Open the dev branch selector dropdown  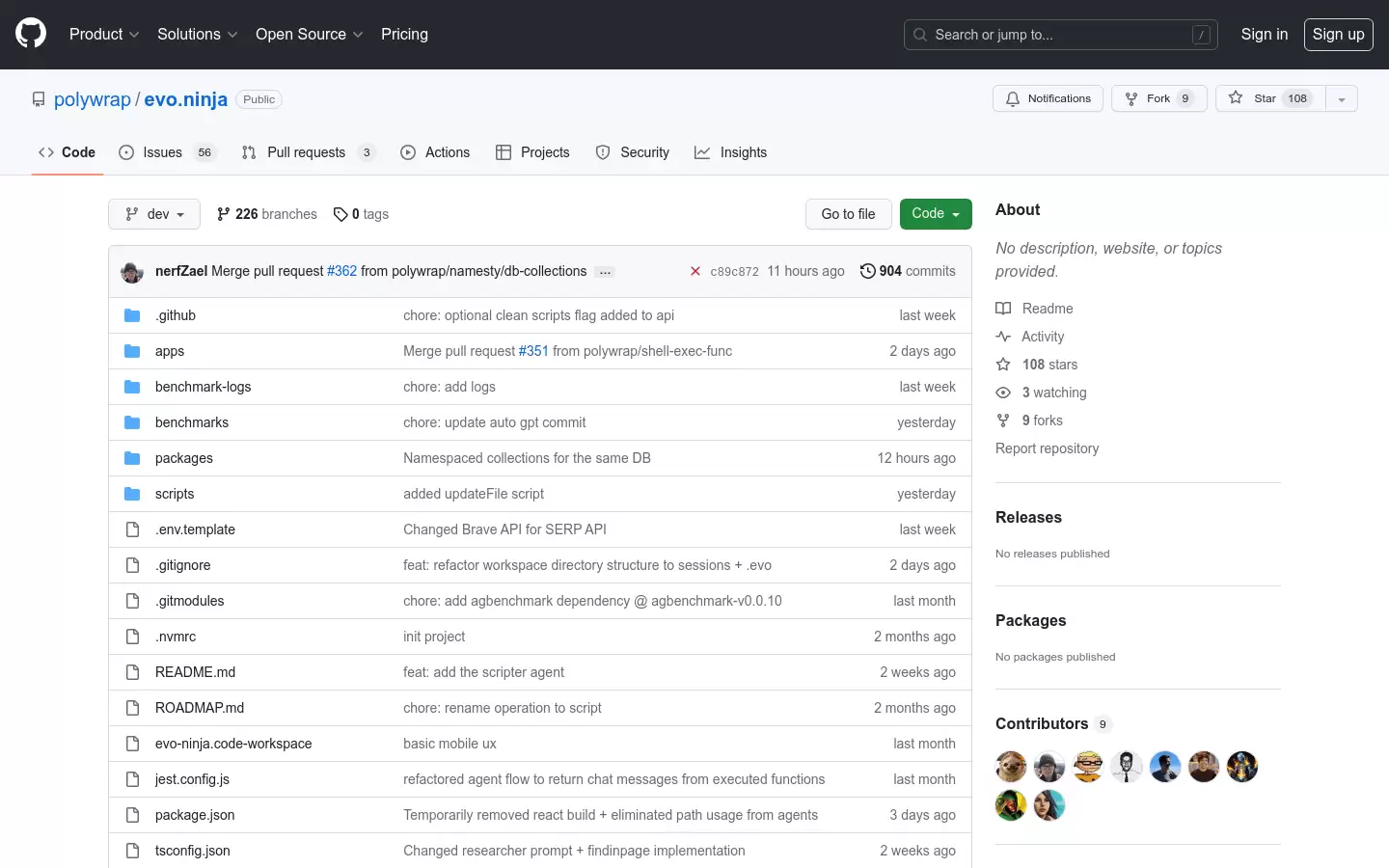click(154, 214)
